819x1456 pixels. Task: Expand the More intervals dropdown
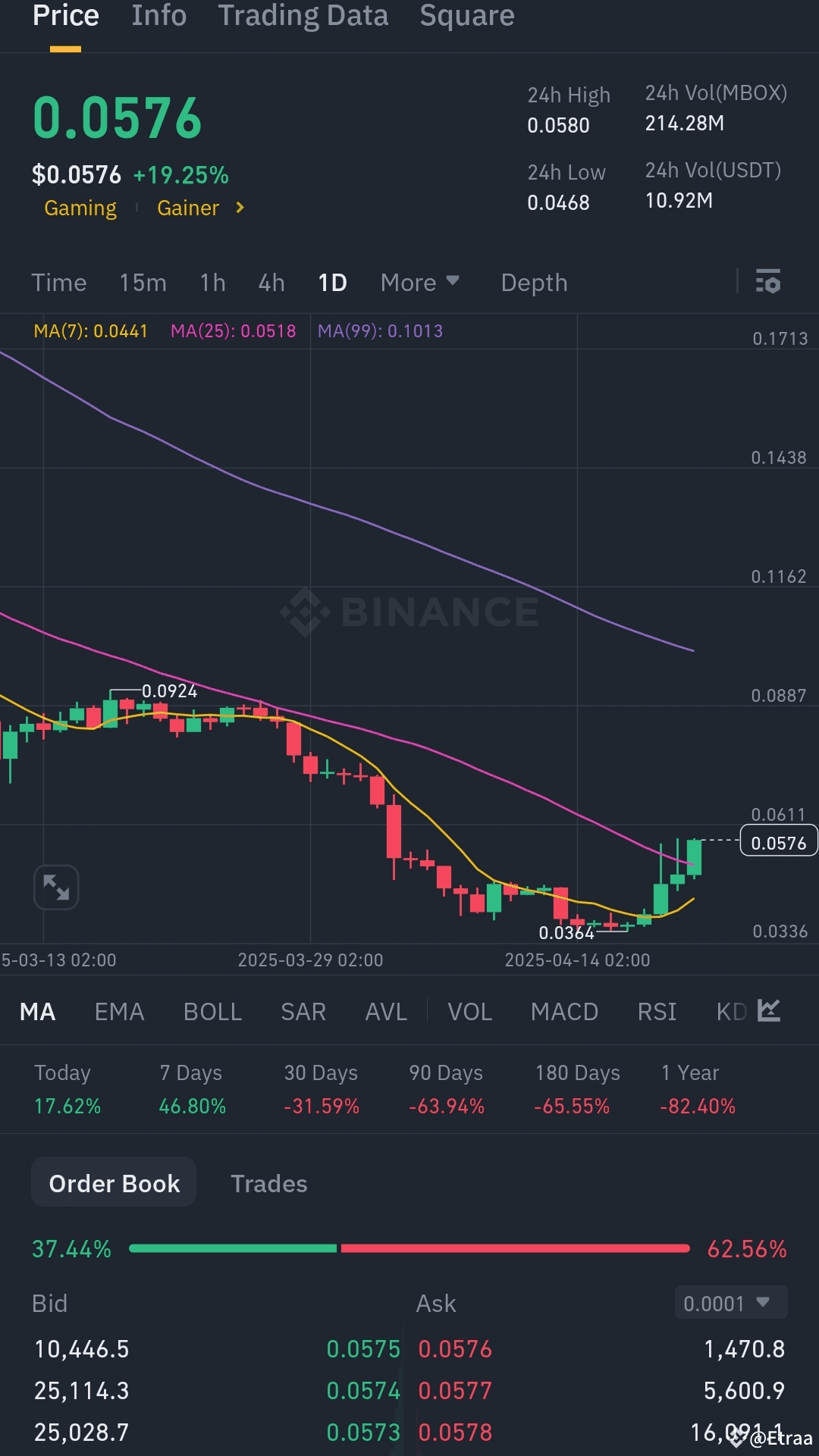coord(420,283)
